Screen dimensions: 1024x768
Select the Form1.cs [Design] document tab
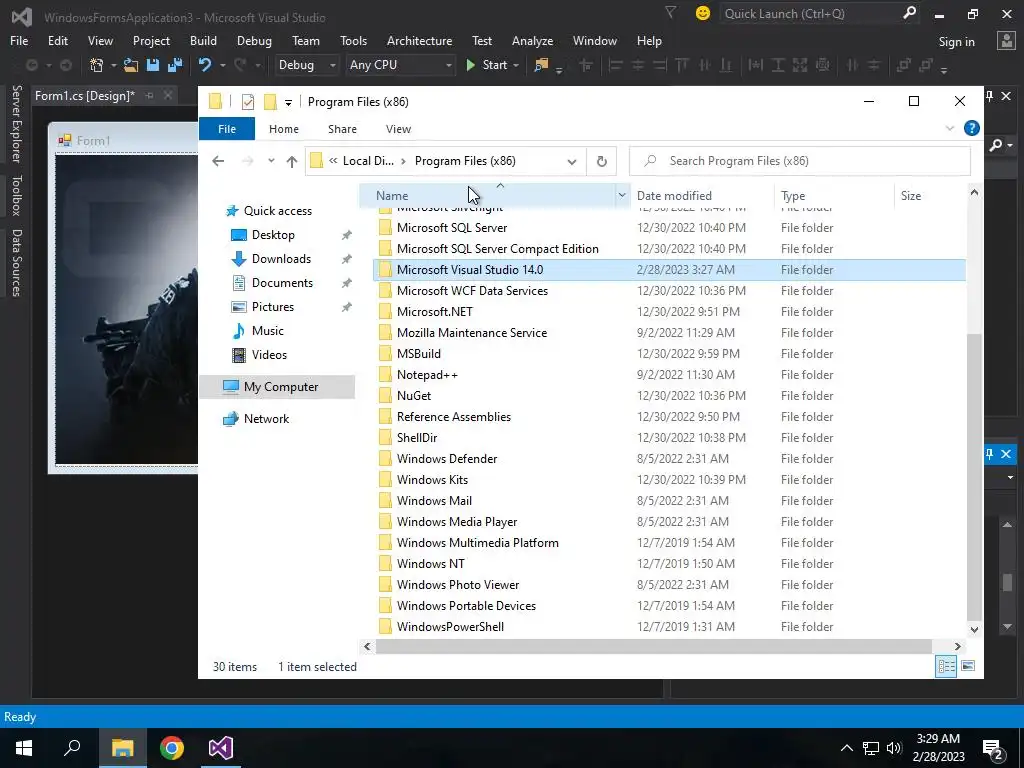pyautogui.click(x=85, y=96)
